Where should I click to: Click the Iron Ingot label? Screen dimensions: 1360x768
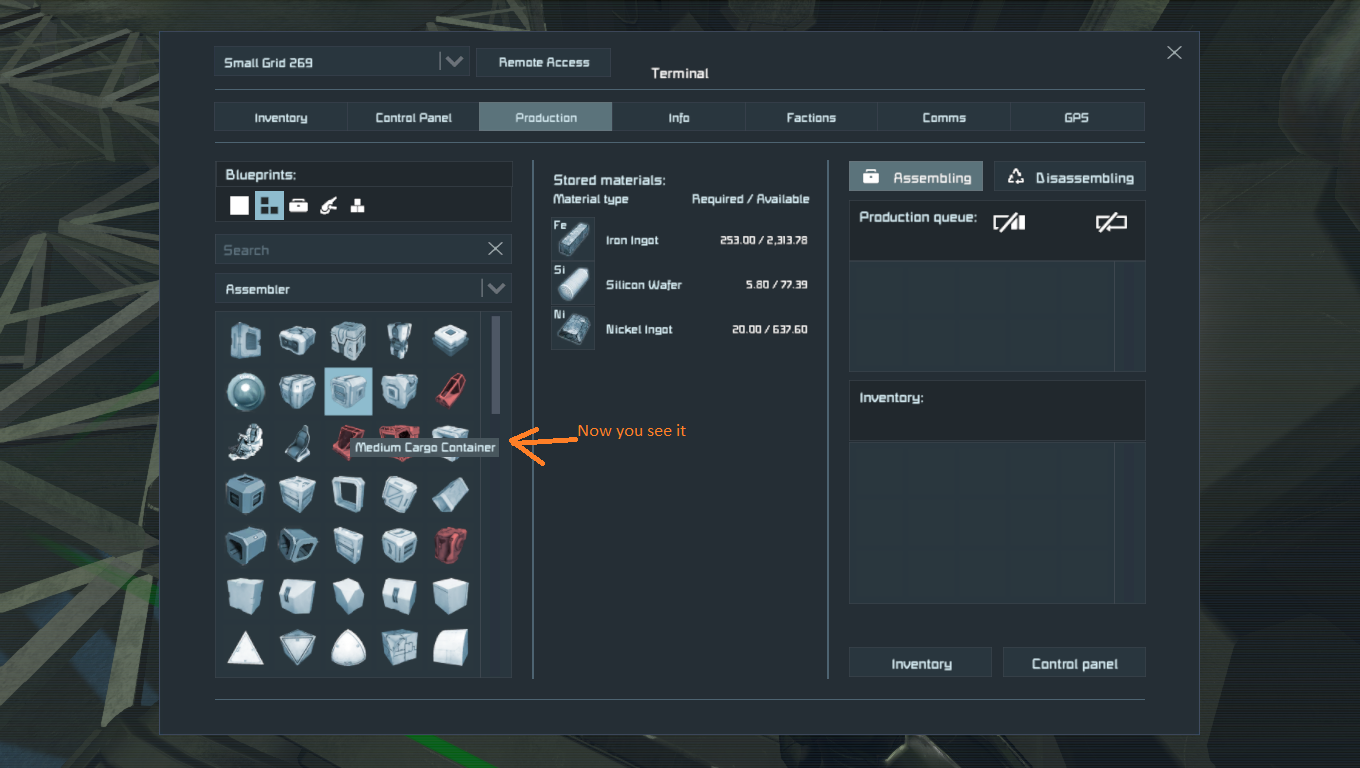coord(632,240)
